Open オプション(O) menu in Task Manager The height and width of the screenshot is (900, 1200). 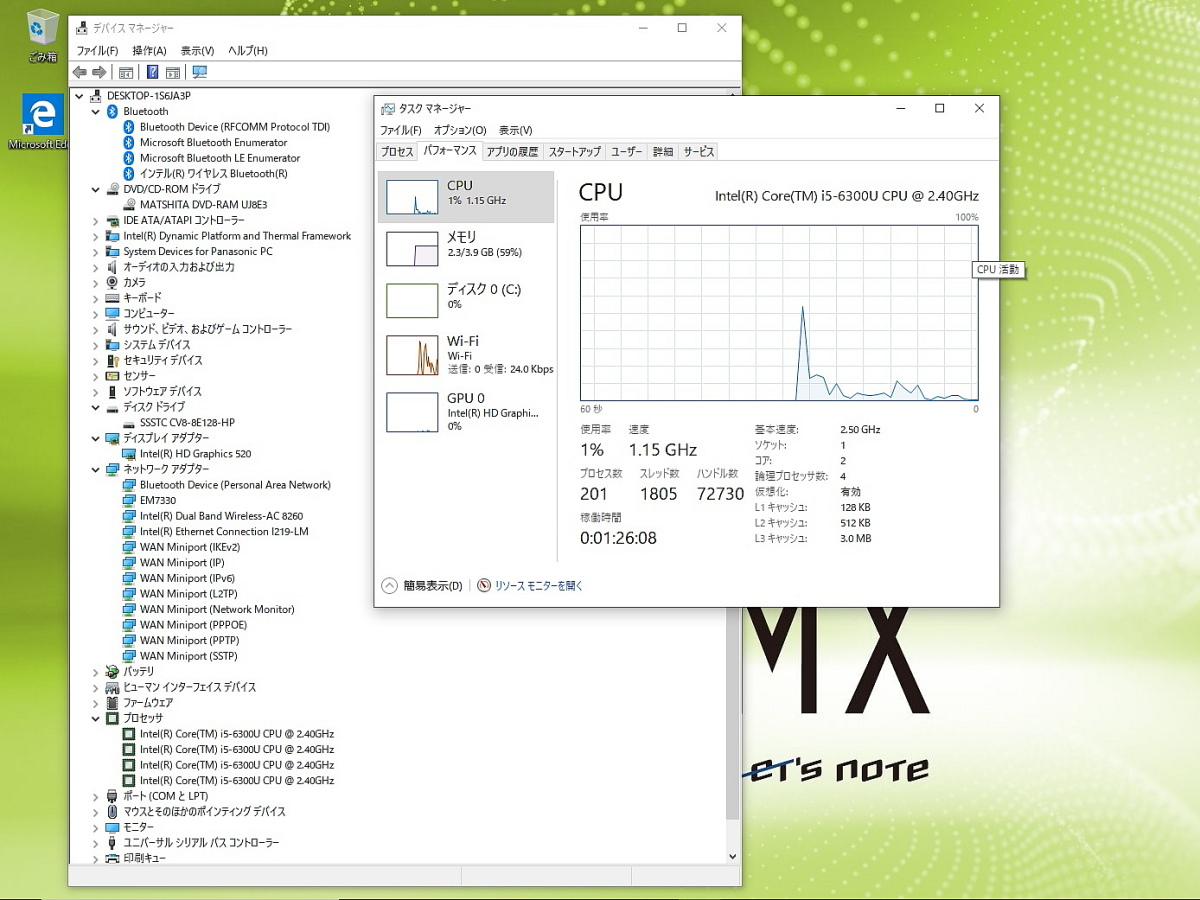click(460, 130)
